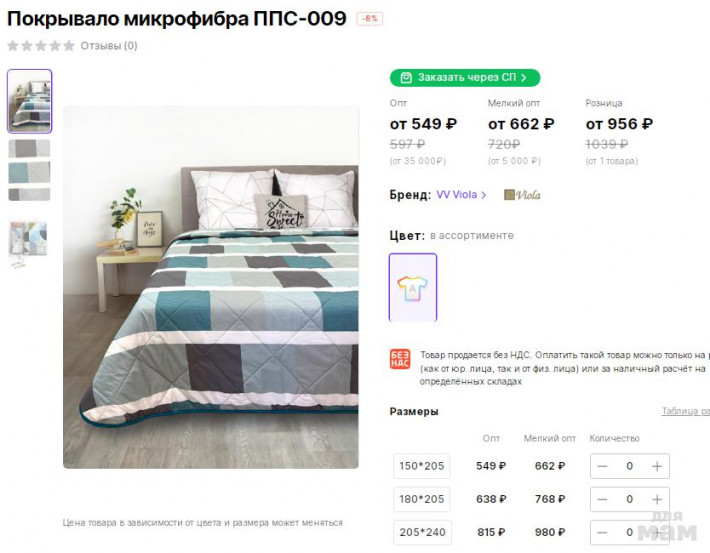Decrease quantity for size 180*205
This screenshot has height=553, width=710.
coord(602,499)
